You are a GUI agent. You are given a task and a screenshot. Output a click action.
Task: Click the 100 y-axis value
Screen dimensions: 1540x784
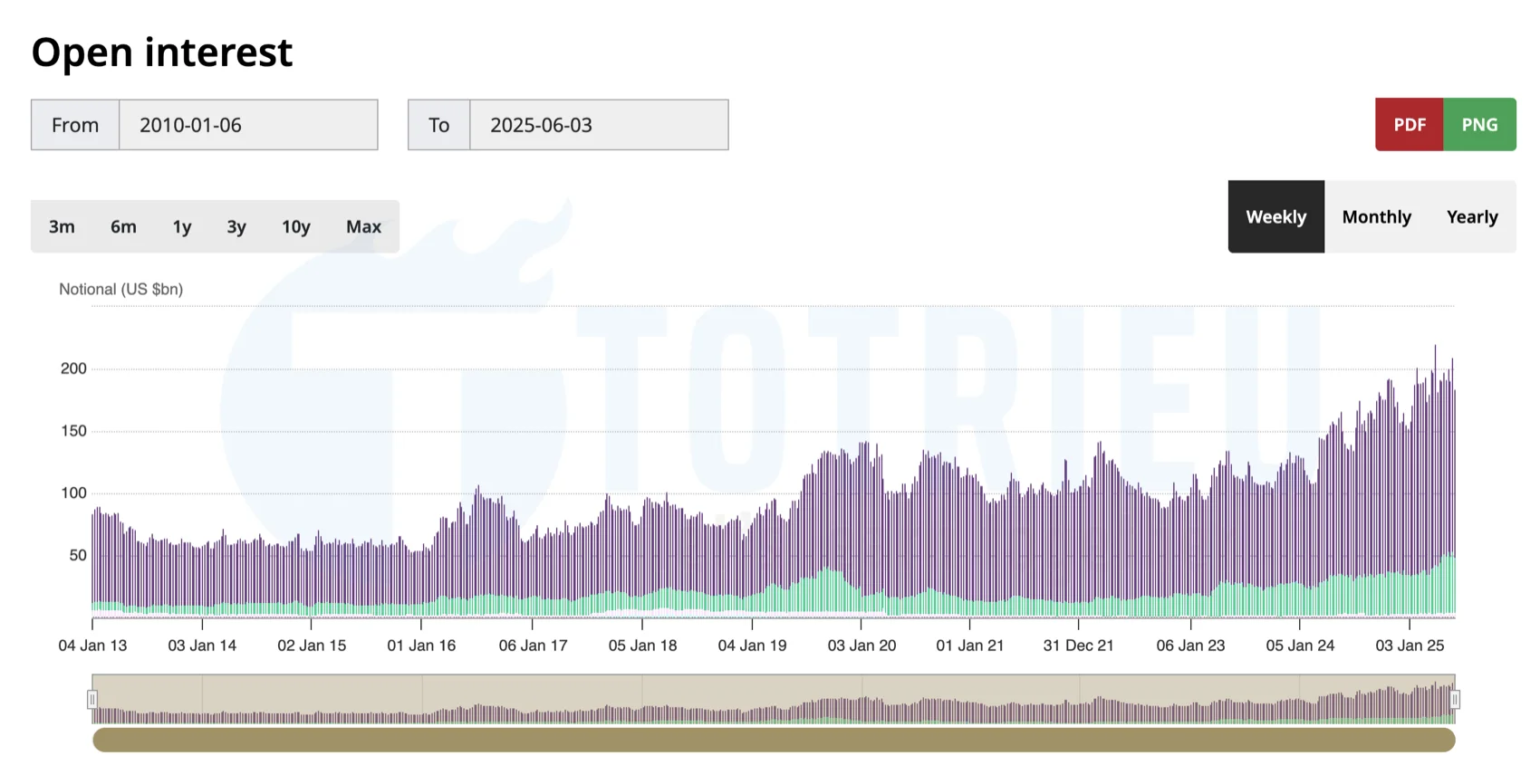73,493
